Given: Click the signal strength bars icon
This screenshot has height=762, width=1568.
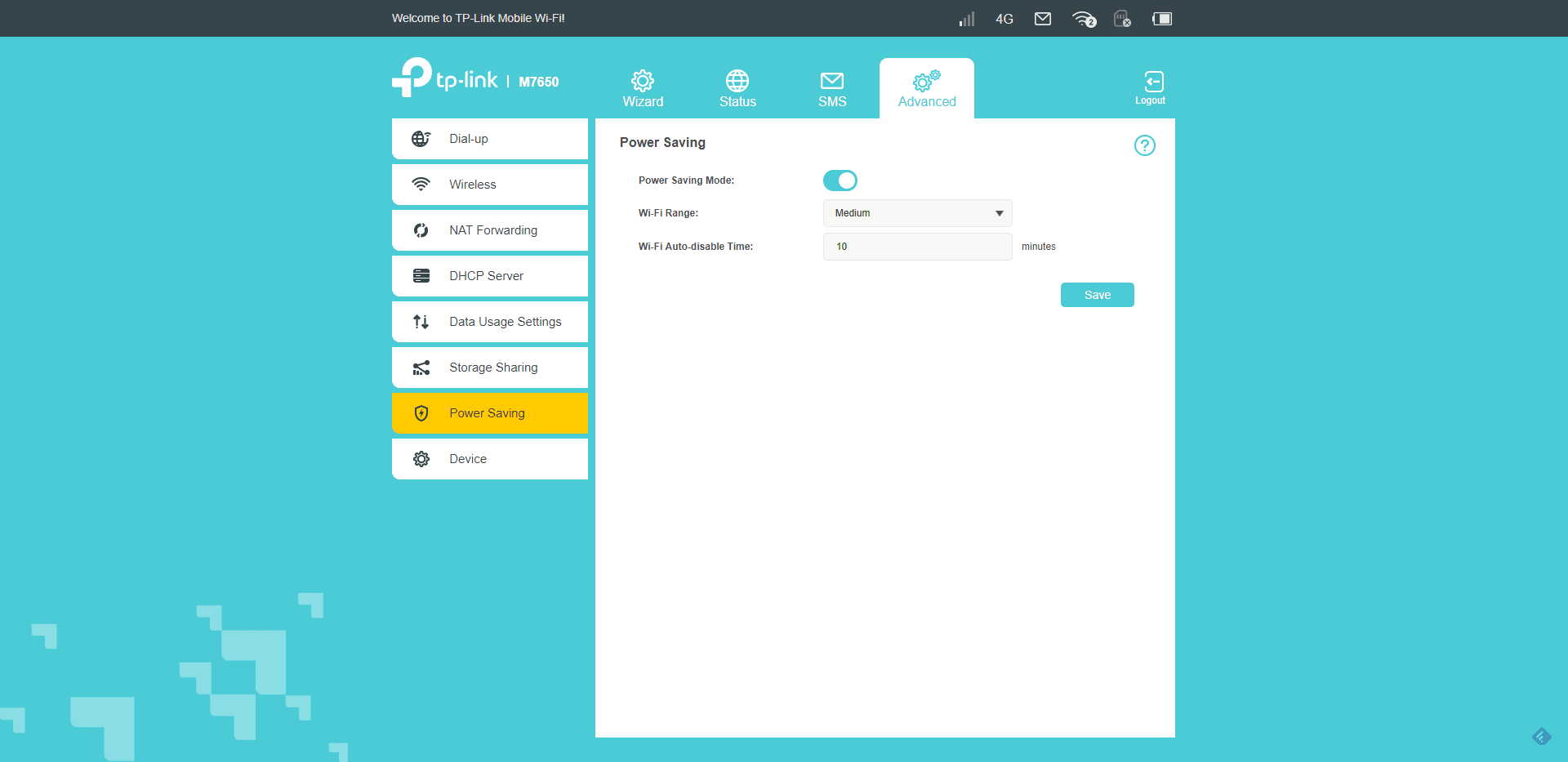Looking at the screenshot, I should tap(967, 19).
